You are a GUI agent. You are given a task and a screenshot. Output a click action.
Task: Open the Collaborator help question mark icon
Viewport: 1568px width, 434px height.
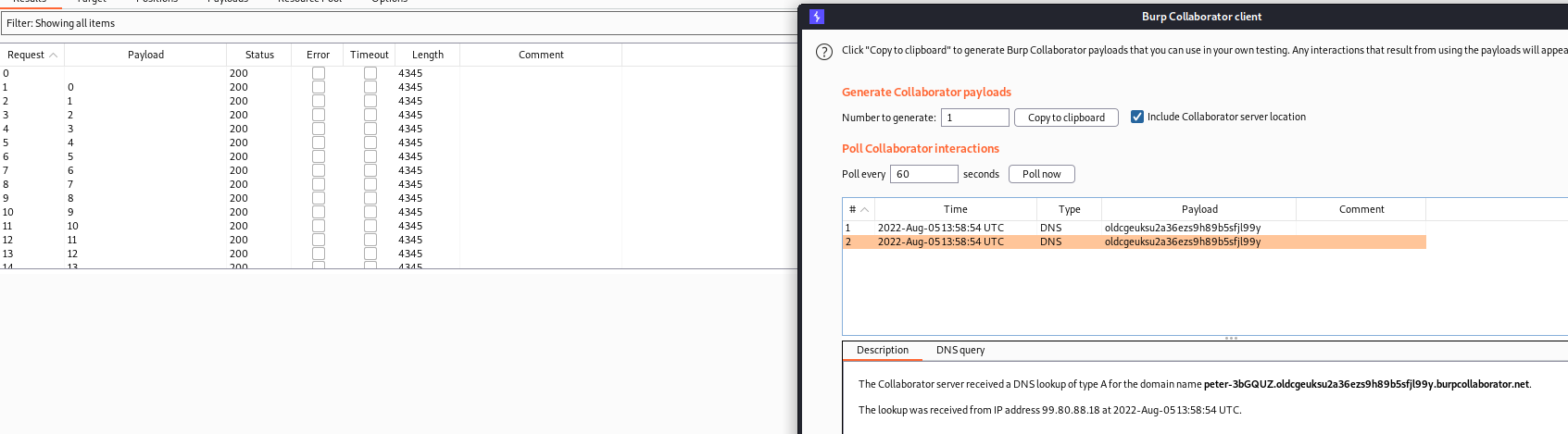coord(824,52)
